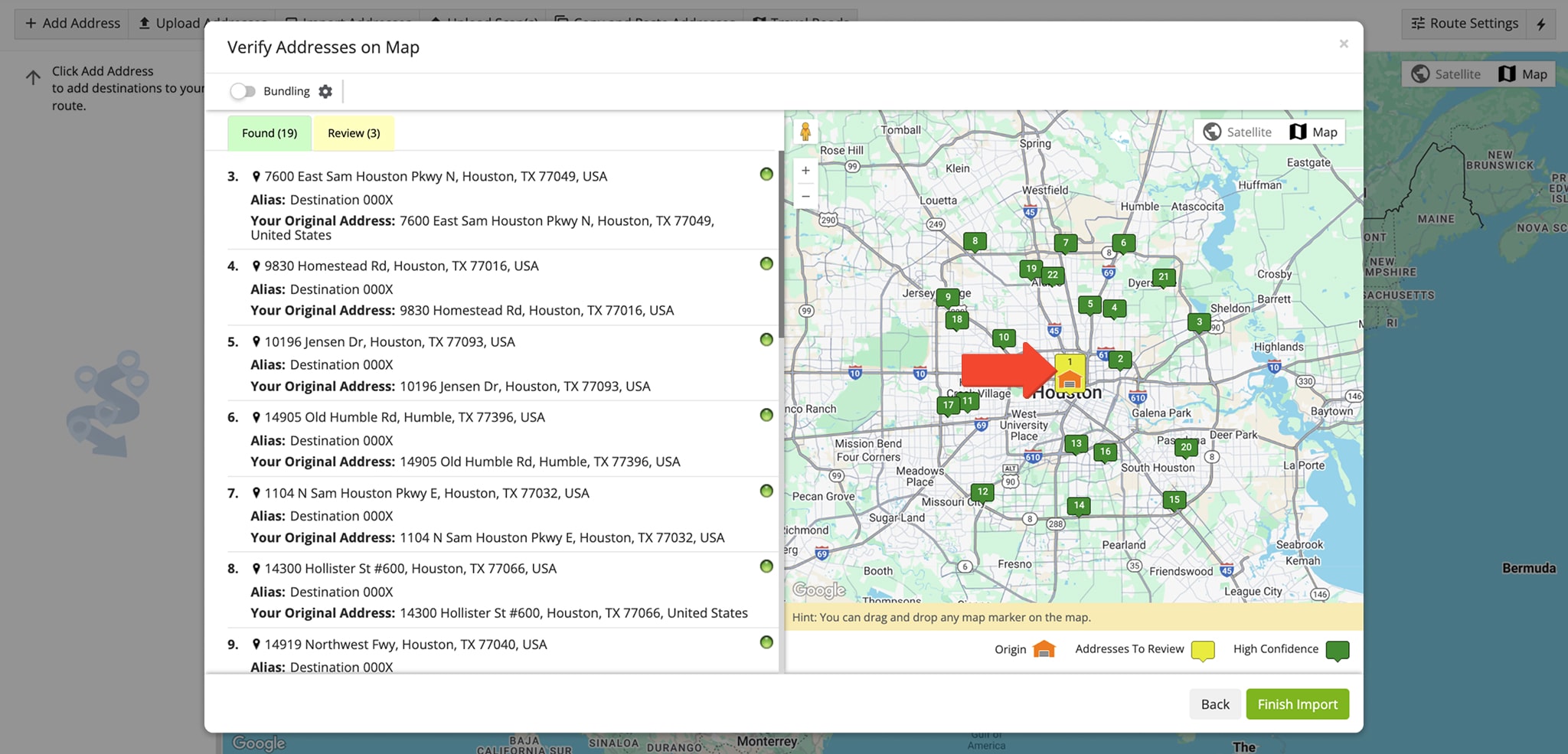Select green map marker 21
The width and height of the screenshot is (1568, 754).
[x=1164, y=278]
